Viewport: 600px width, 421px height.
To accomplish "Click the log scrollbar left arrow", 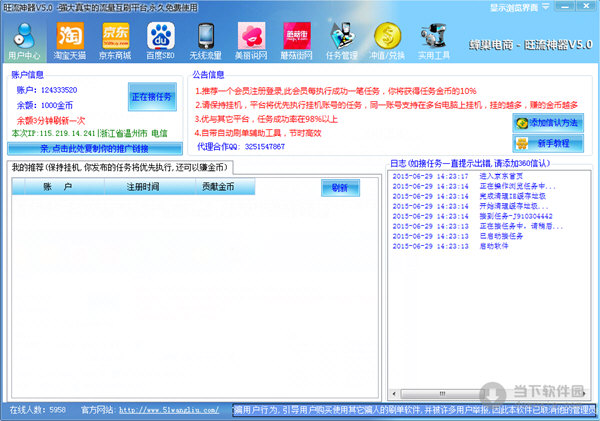I will (394, 393).
